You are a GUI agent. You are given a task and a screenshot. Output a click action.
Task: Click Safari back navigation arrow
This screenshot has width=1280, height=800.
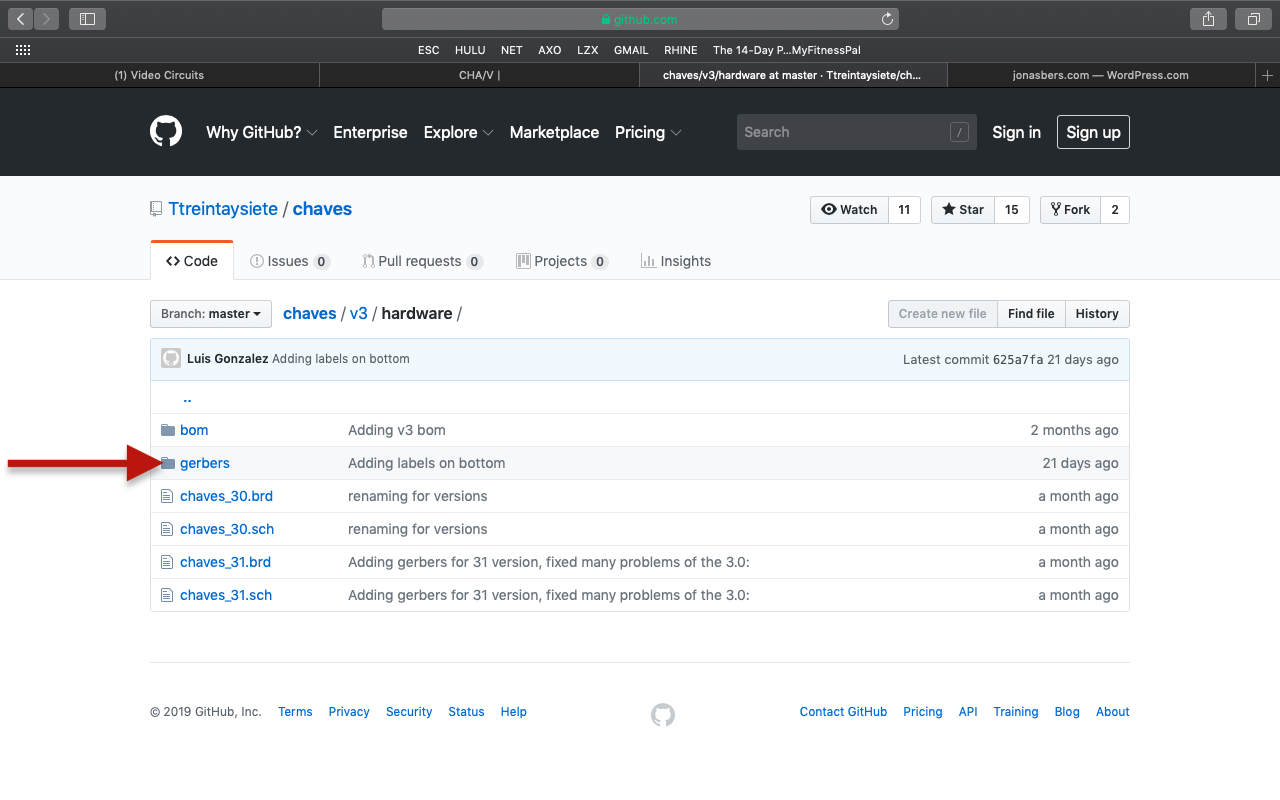point(21,19)
